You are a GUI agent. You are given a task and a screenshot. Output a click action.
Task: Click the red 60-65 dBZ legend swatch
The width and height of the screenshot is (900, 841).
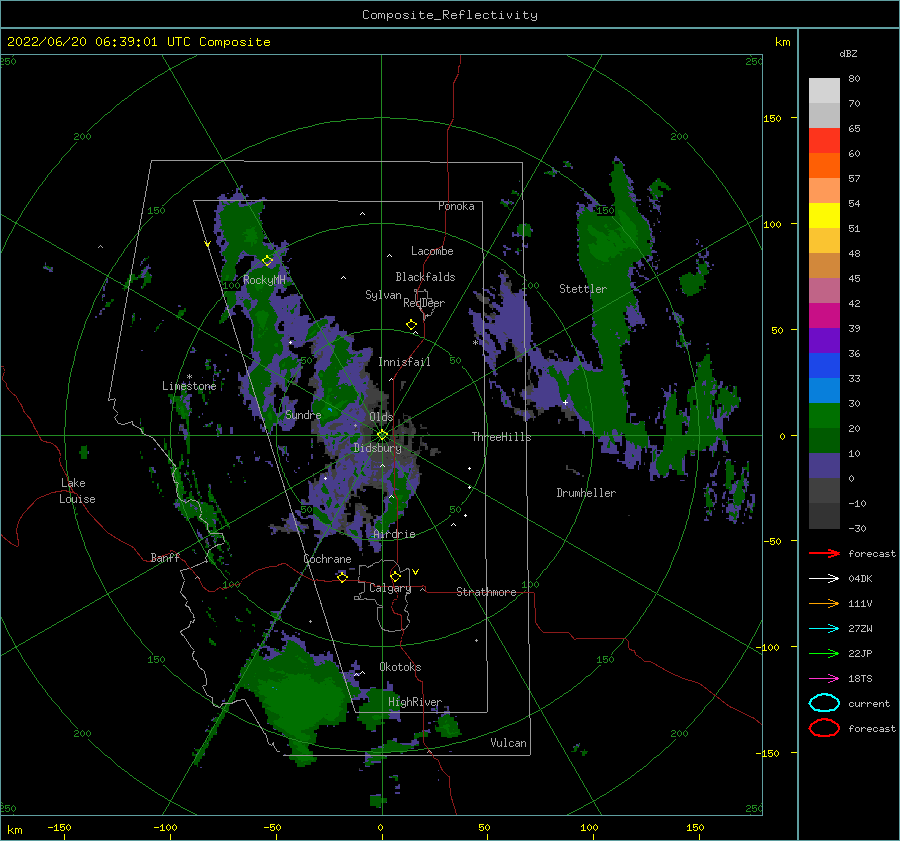click(x=824, y=141)
